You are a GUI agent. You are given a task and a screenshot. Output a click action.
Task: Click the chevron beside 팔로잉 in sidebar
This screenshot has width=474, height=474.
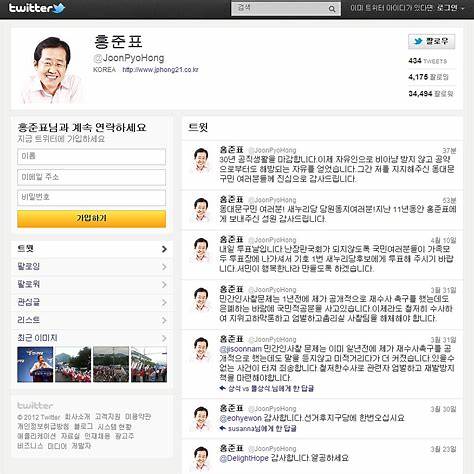pyautogui.click(x=164, y=267)
